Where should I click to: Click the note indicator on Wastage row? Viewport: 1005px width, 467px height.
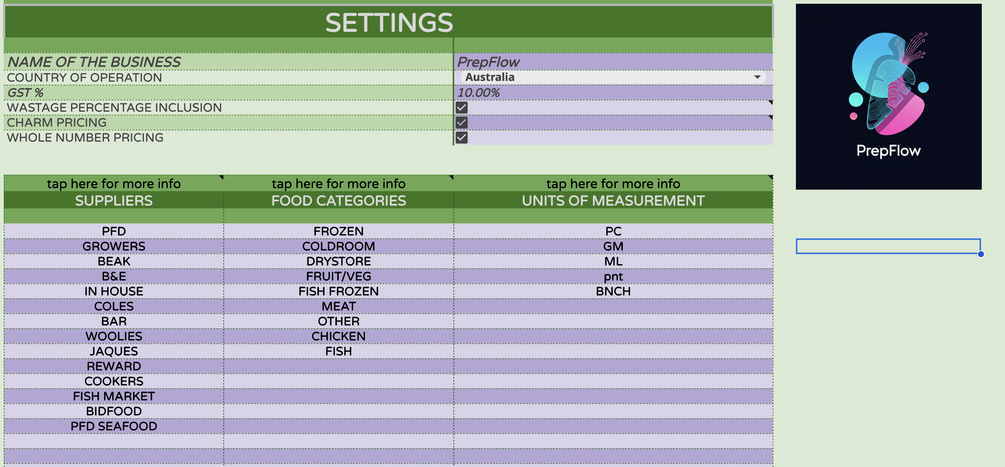coord(770,102)
